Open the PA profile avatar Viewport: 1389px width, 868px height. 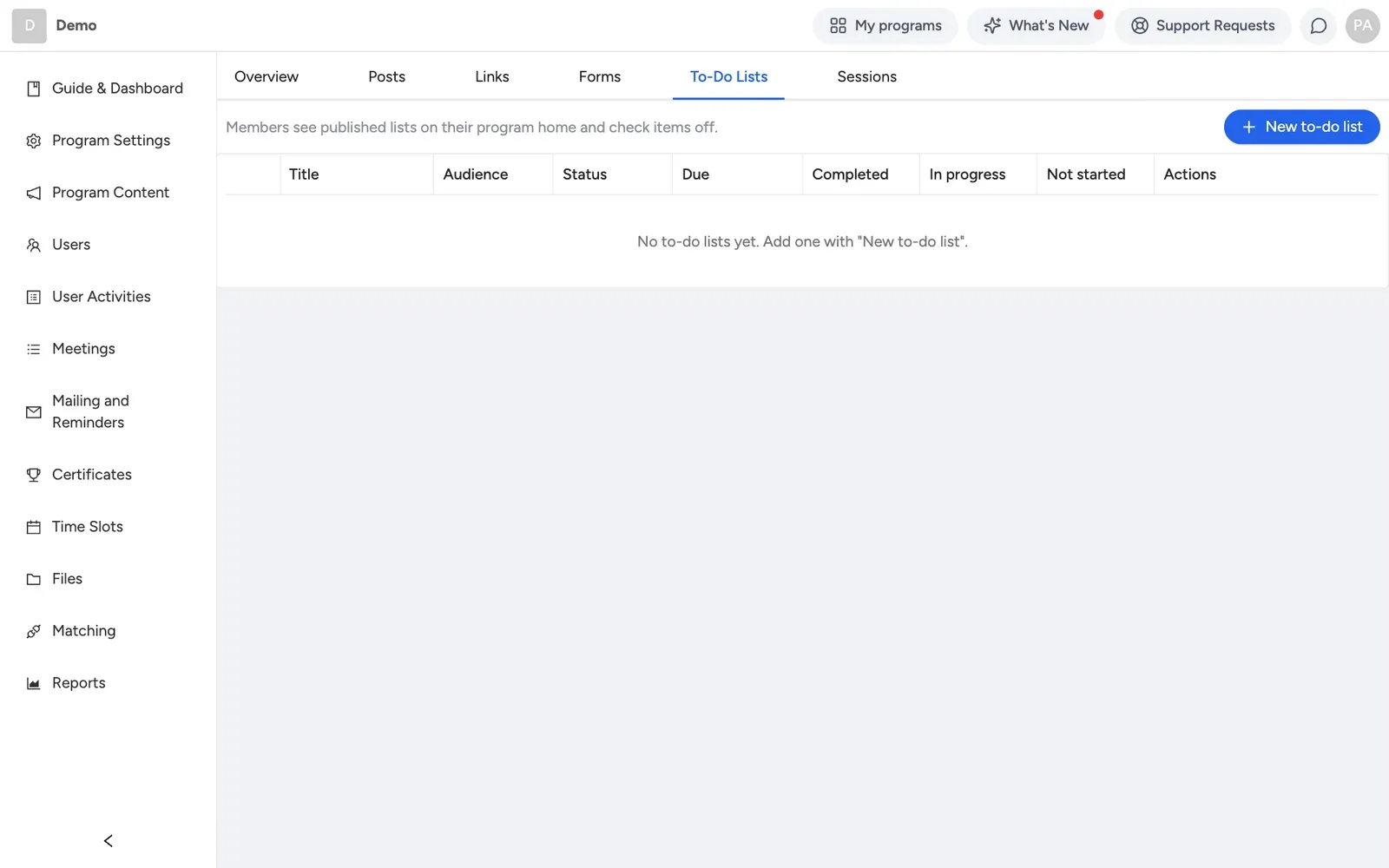point(1363,26)
